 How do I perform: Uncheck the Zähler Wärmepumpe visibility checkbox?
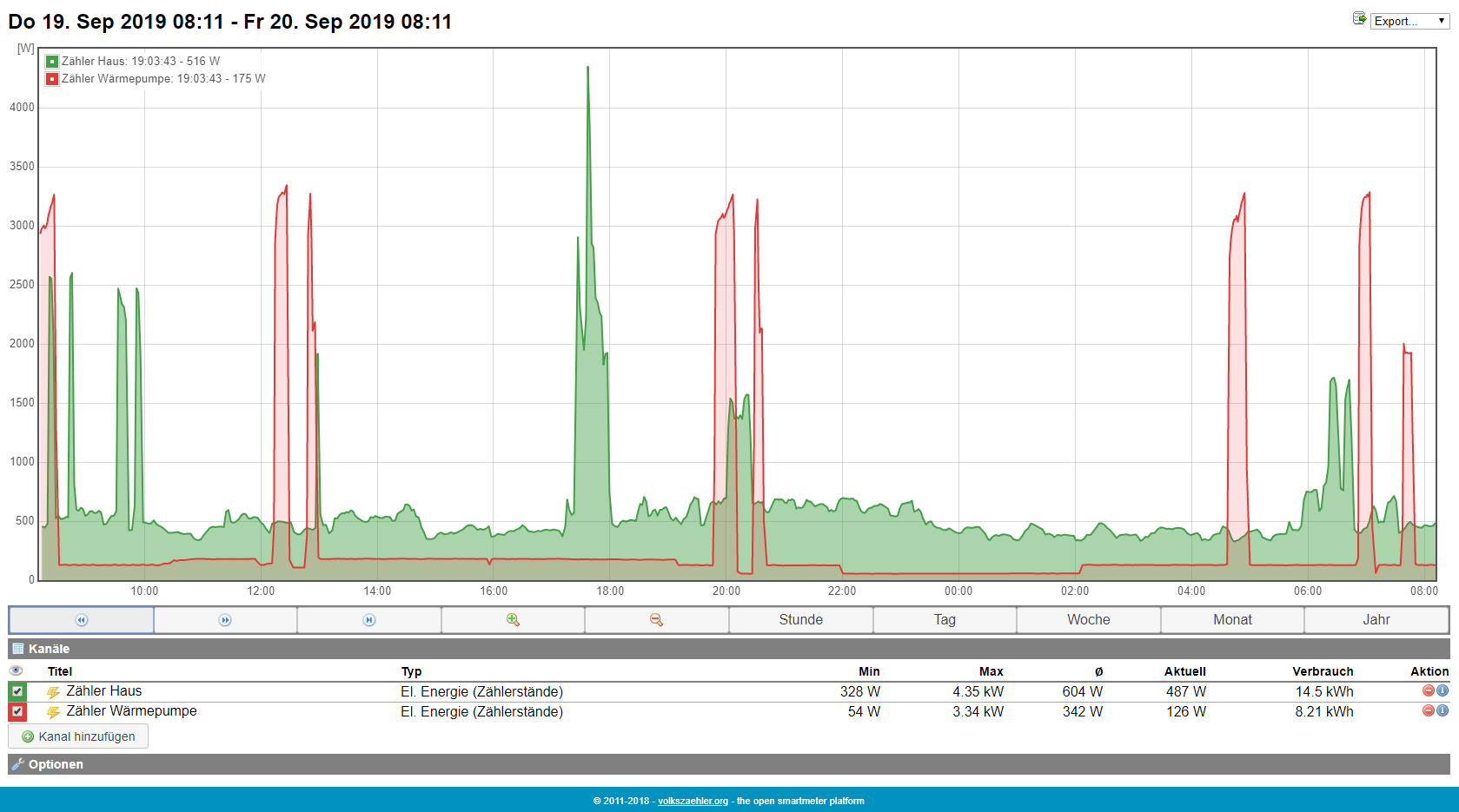pos(17,712)
